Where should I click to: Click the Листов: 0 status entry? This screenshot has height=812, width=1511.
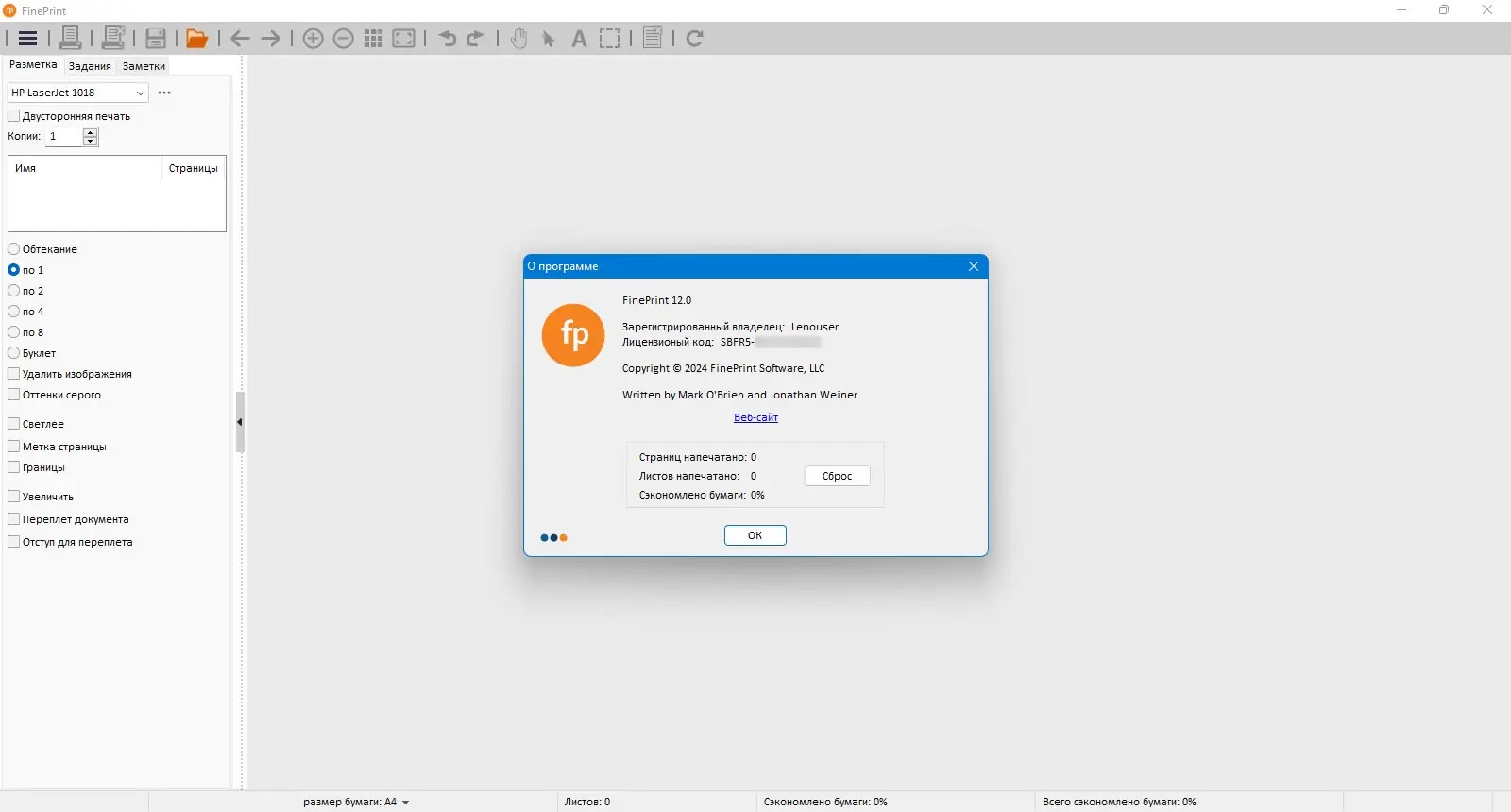[x=587, y=802]
